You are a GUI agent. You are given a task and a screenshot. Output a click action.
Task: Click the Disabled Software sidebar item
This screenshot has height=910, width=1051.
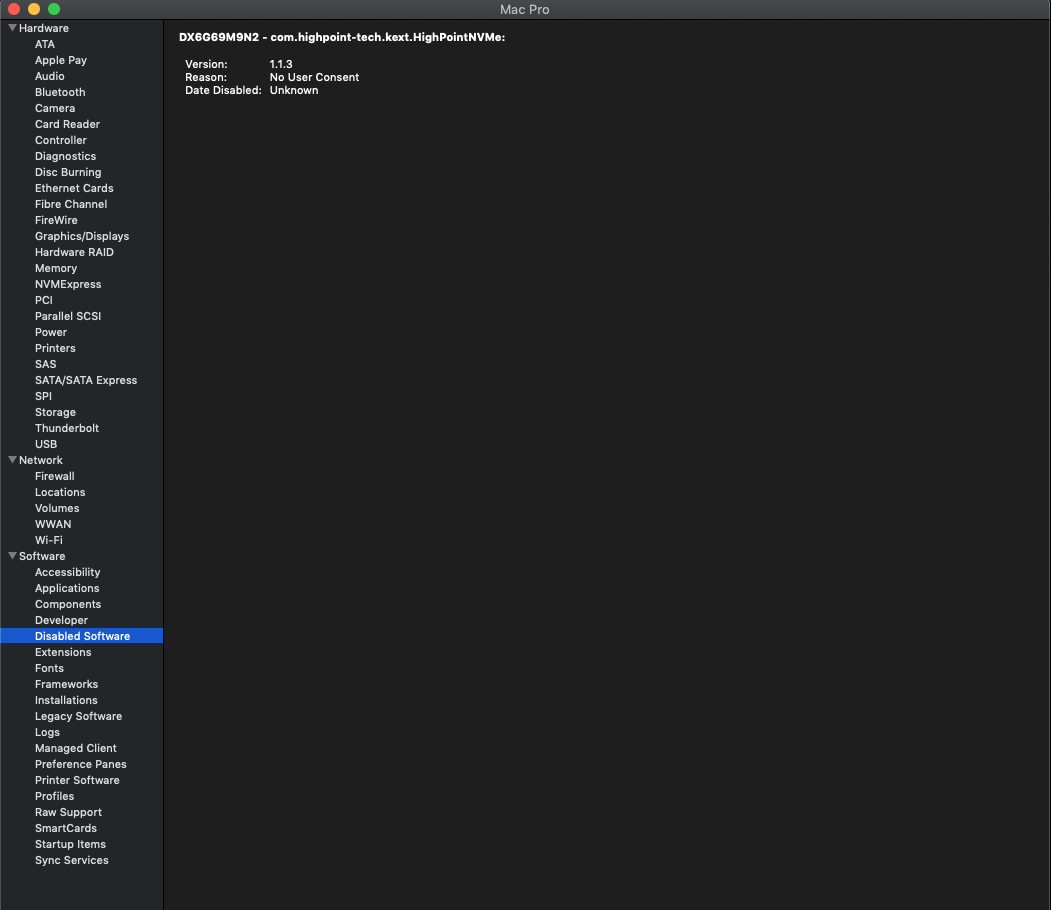tap(82, 636)
